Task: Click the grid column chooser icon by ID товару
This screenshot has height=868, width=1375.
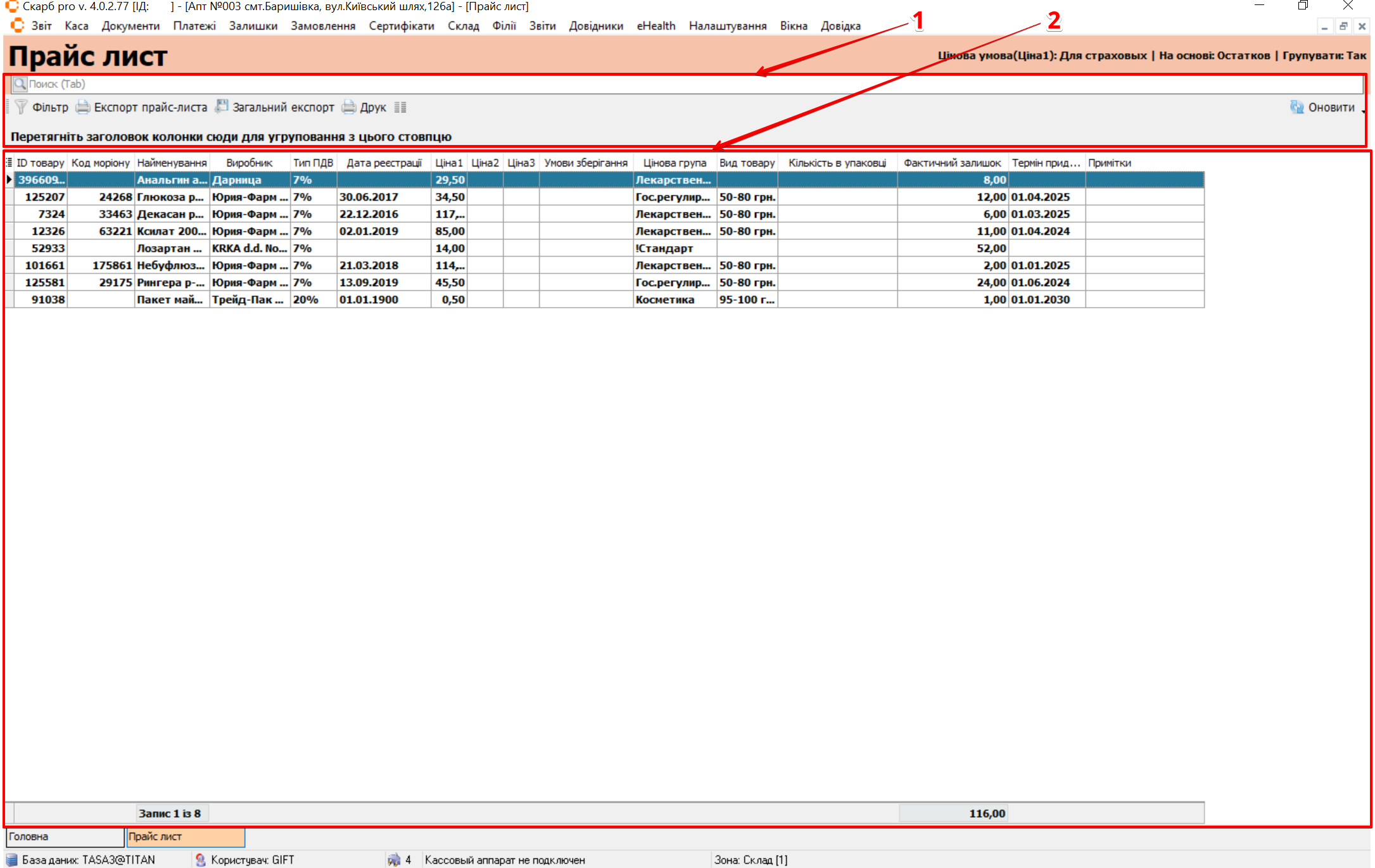Action: [x=9, y=163]
